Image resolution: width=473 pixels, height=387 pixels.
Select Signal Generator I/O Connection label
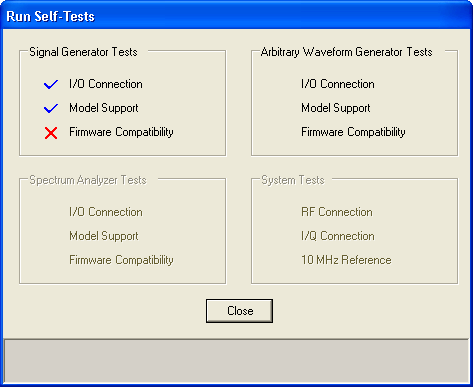click(x=106, y=84)
